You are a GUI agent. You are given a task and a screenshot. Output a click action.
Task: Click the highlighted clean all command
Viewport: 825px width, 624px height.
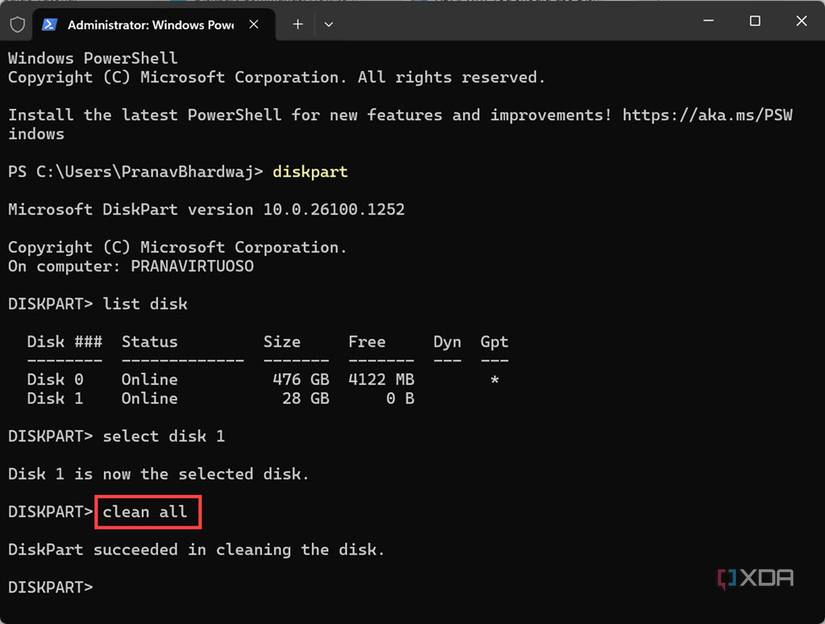147,511
